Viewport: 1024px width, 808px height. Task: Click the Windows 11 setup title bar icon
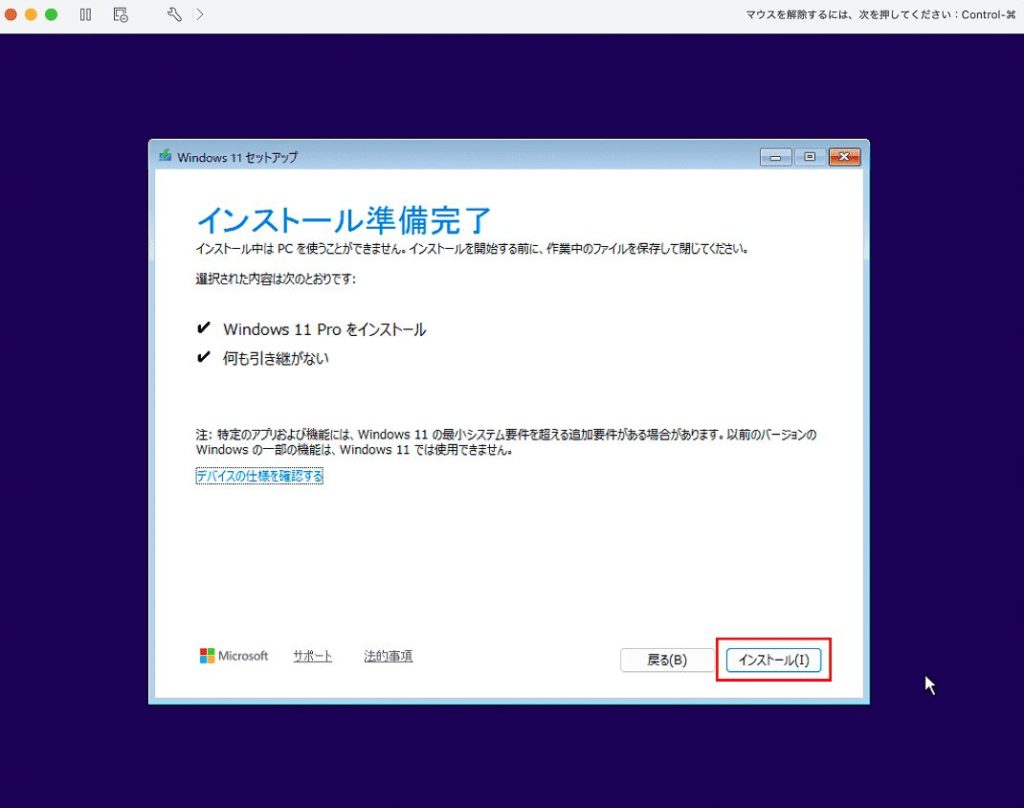165,156
